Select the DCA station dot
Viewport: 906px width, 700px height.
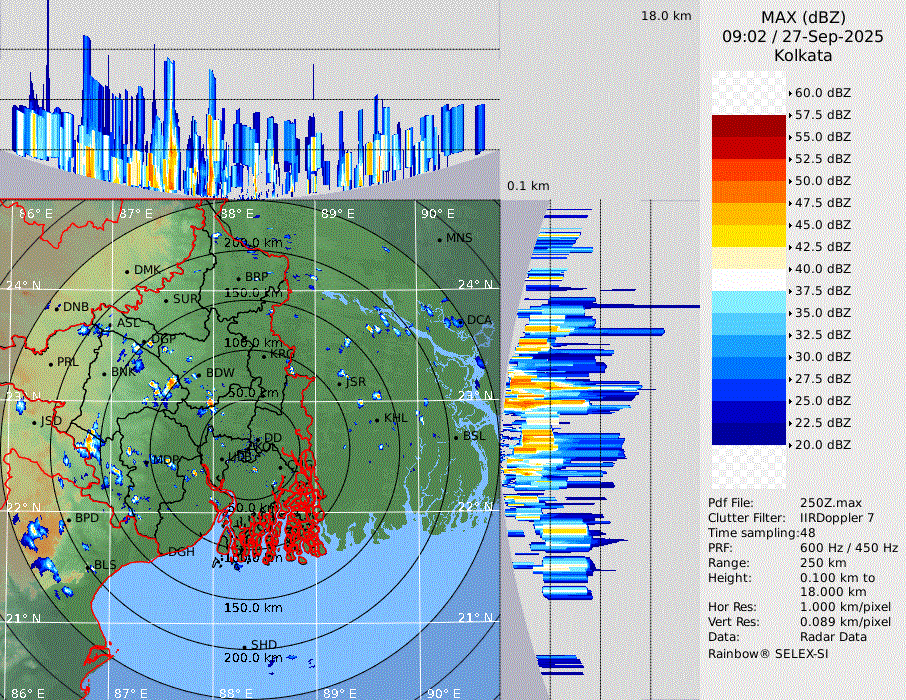tap(461, 321)
